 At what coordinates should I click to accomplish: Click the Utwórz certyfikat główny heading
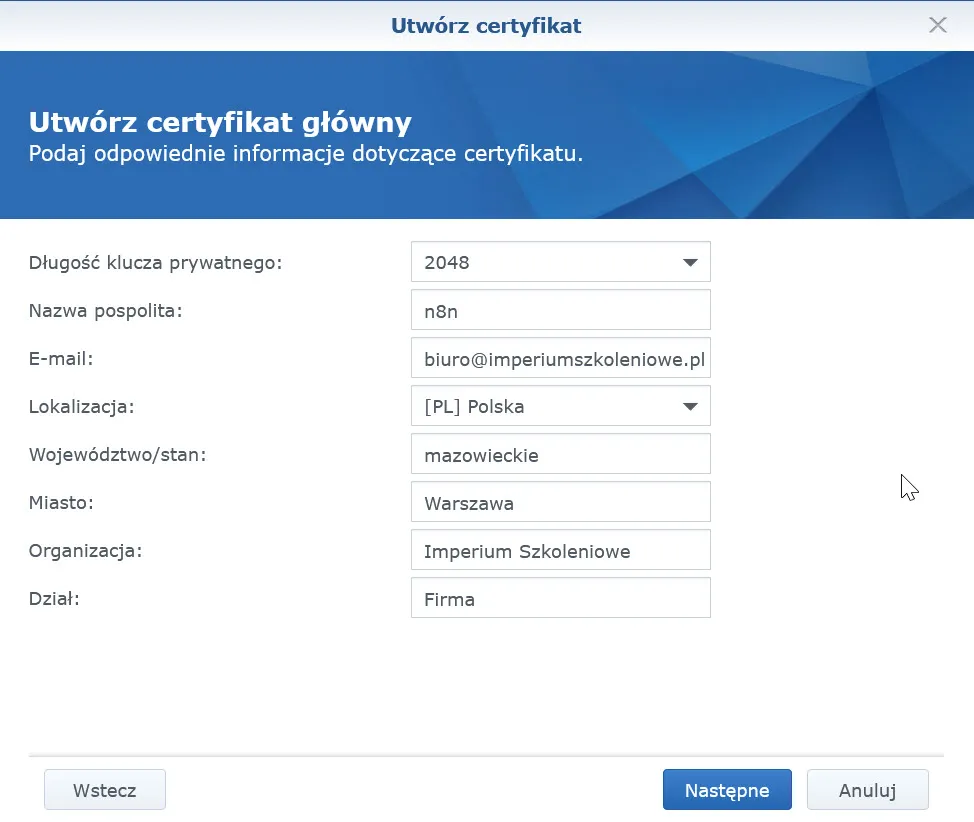click(220, 123)
